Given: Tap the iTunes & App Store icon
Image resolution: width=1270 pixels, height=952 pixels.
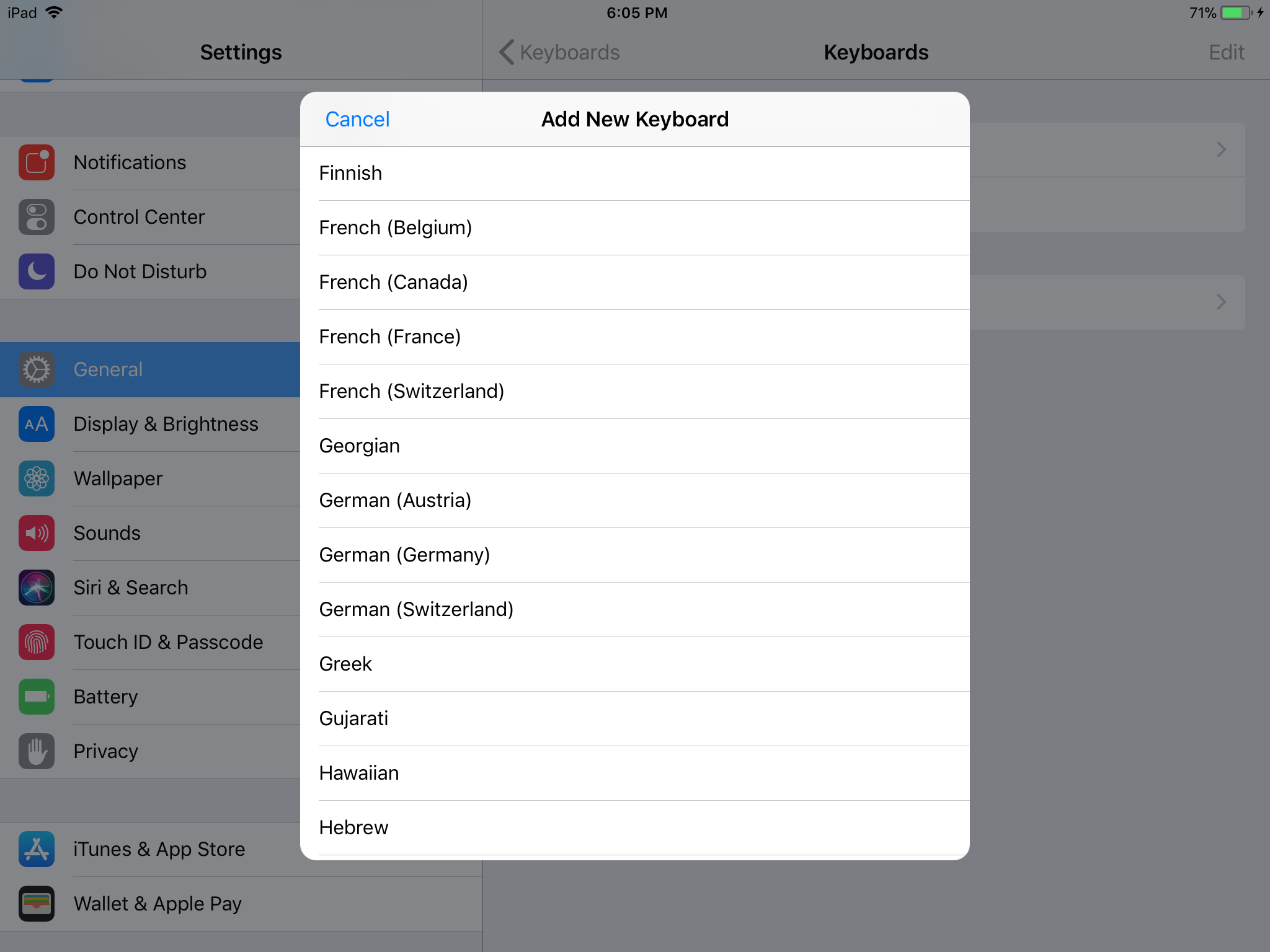Looking at the screenshot, I should tap(37, 849).
